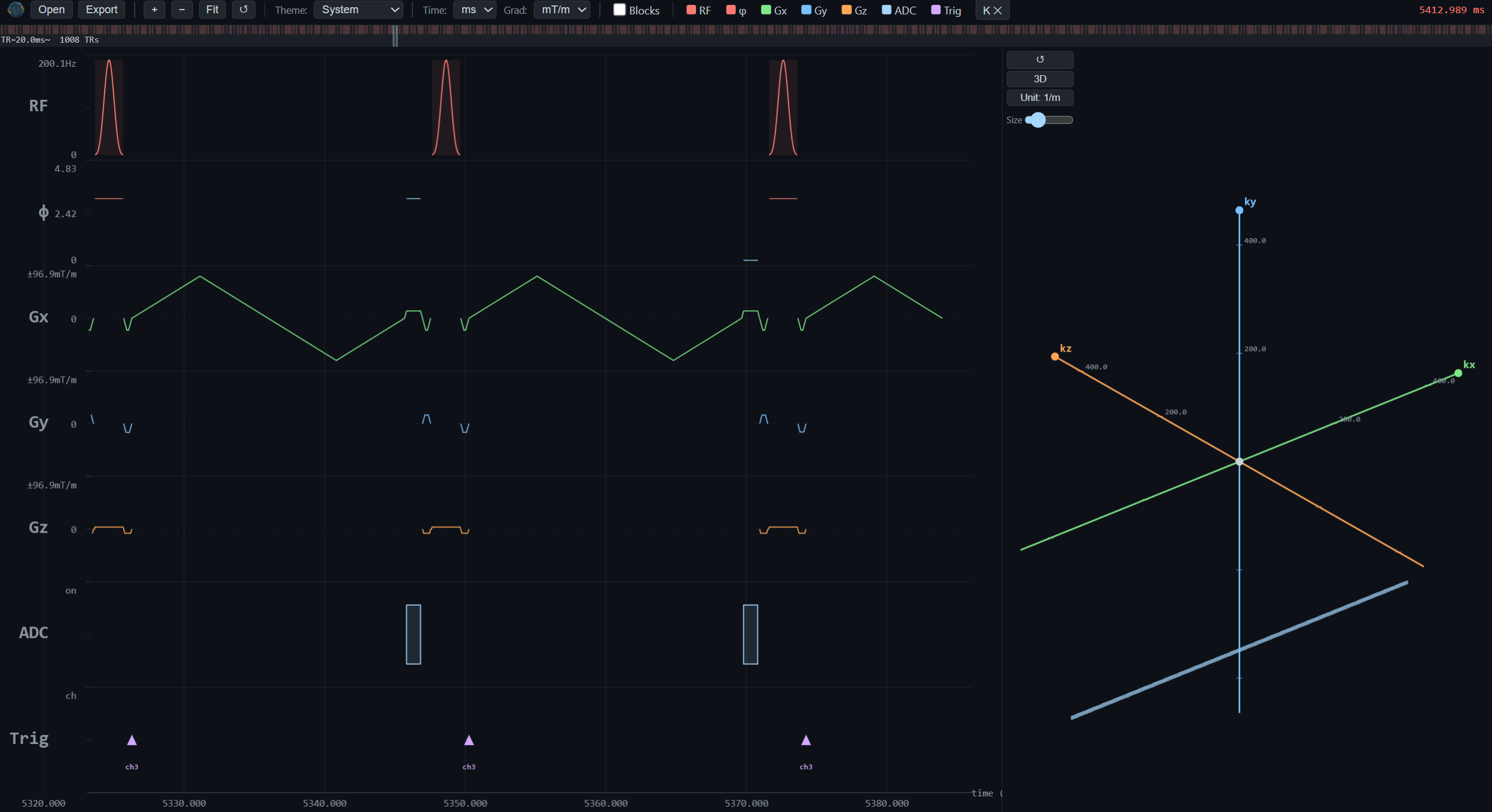1492x812 pixels.
Task: Click second Trig ch3 marker triangle
Action: 469,740
